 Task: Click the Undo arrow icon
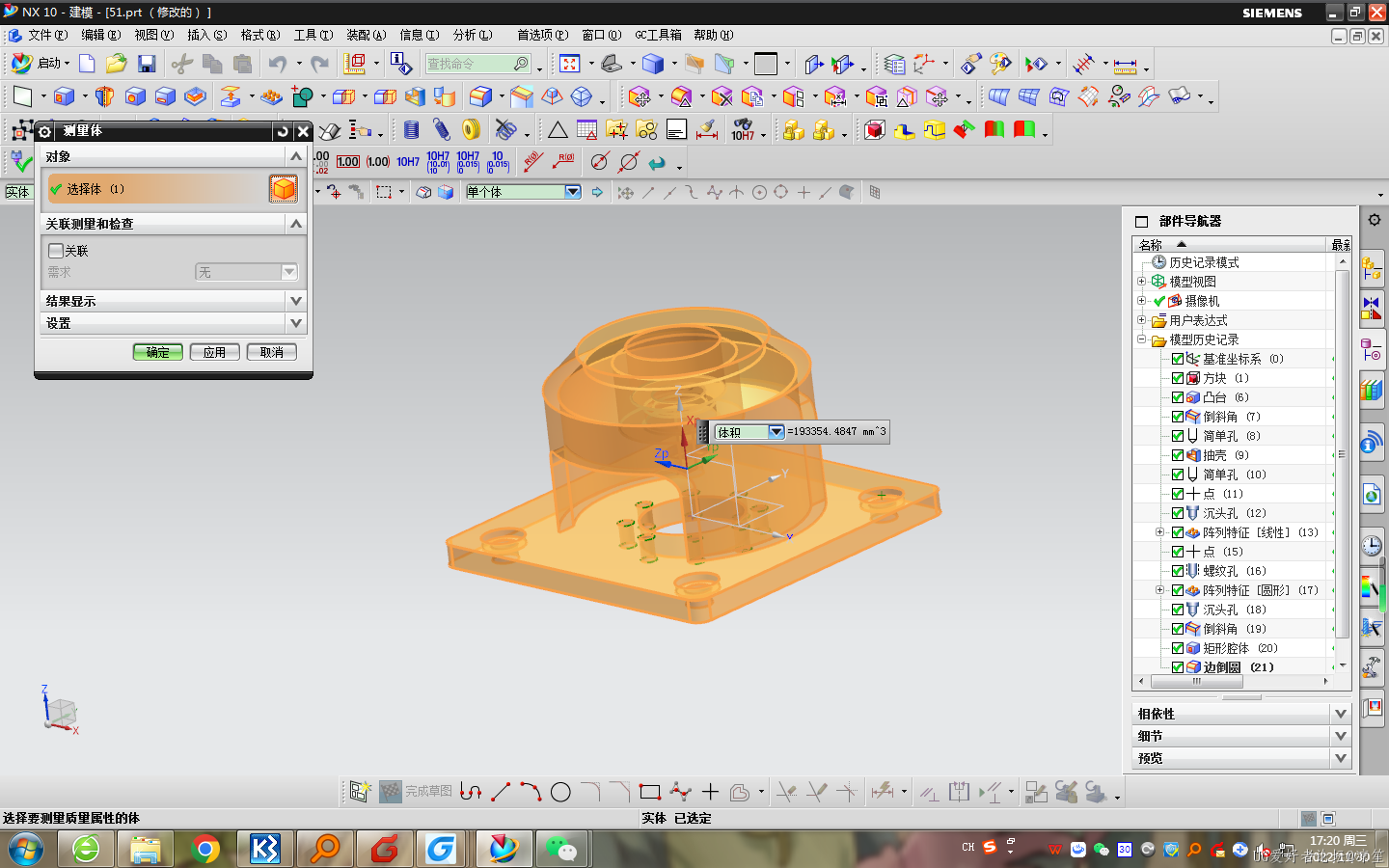click(278, 64)
